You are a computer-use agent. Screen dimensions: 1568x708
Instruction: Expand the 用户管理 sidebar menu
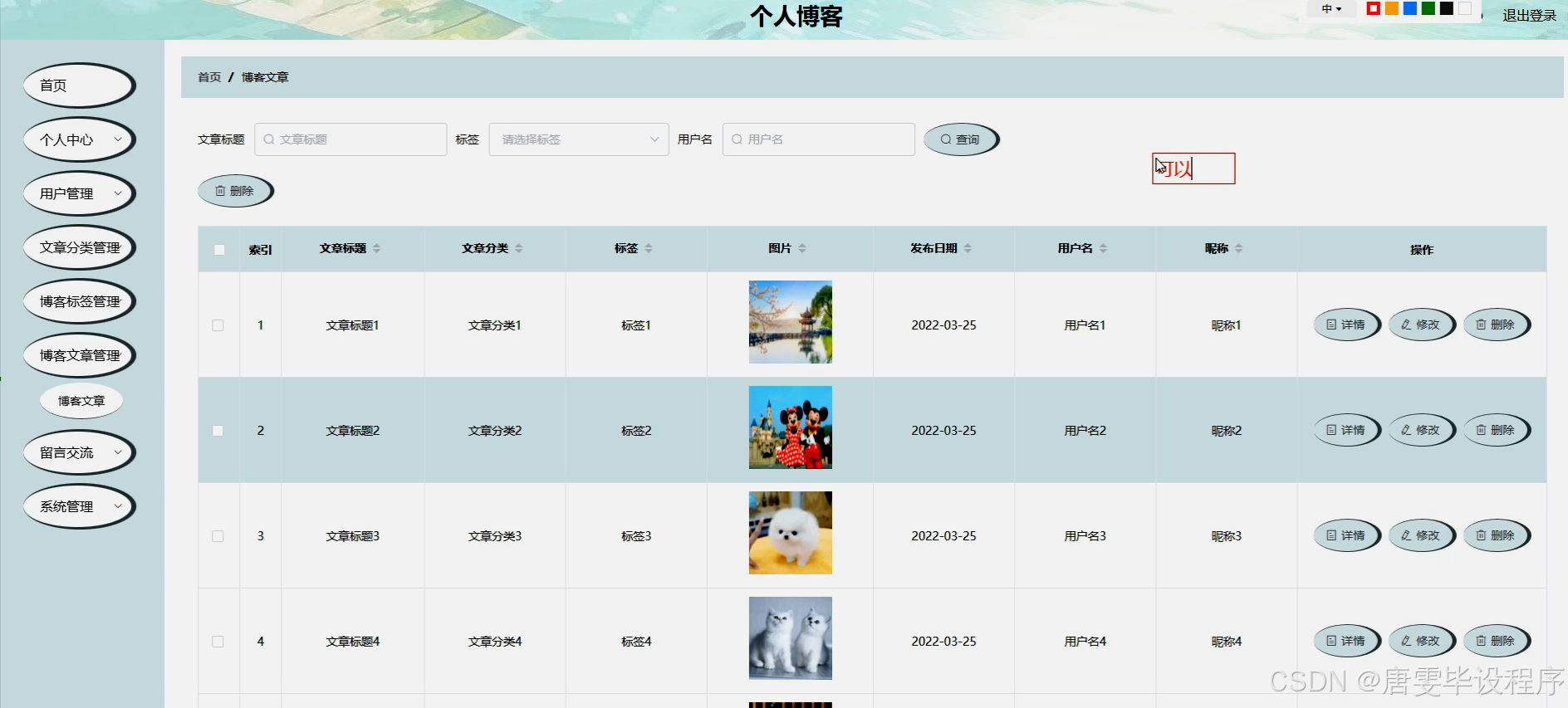coord(79,193)
